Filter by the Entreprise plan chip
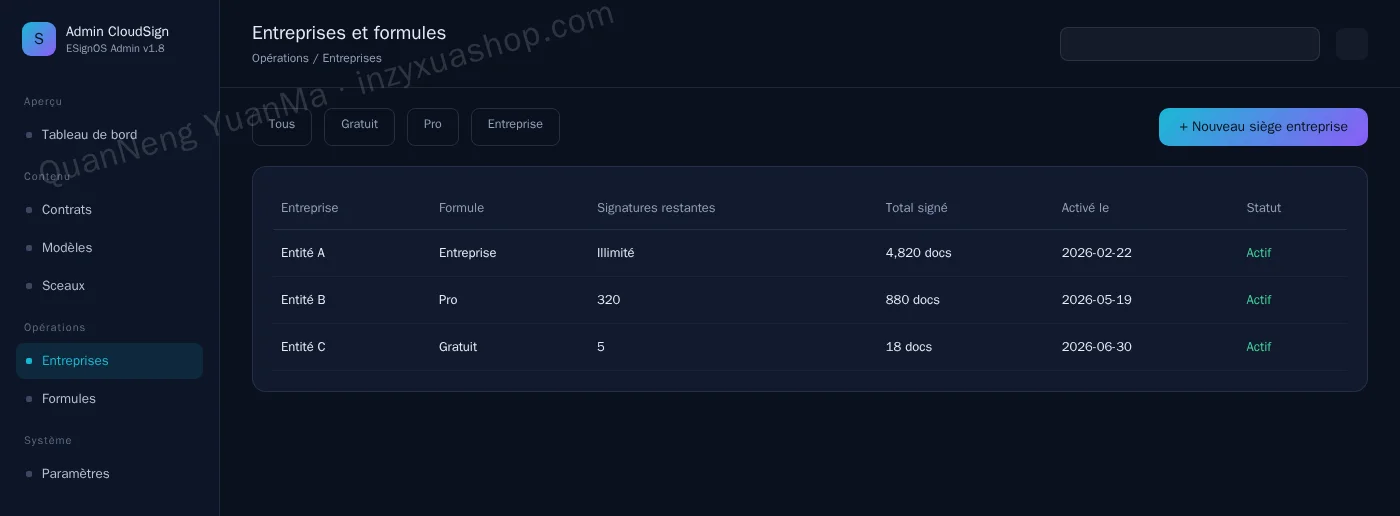The image size is (1400, 516). click(515, 127)
